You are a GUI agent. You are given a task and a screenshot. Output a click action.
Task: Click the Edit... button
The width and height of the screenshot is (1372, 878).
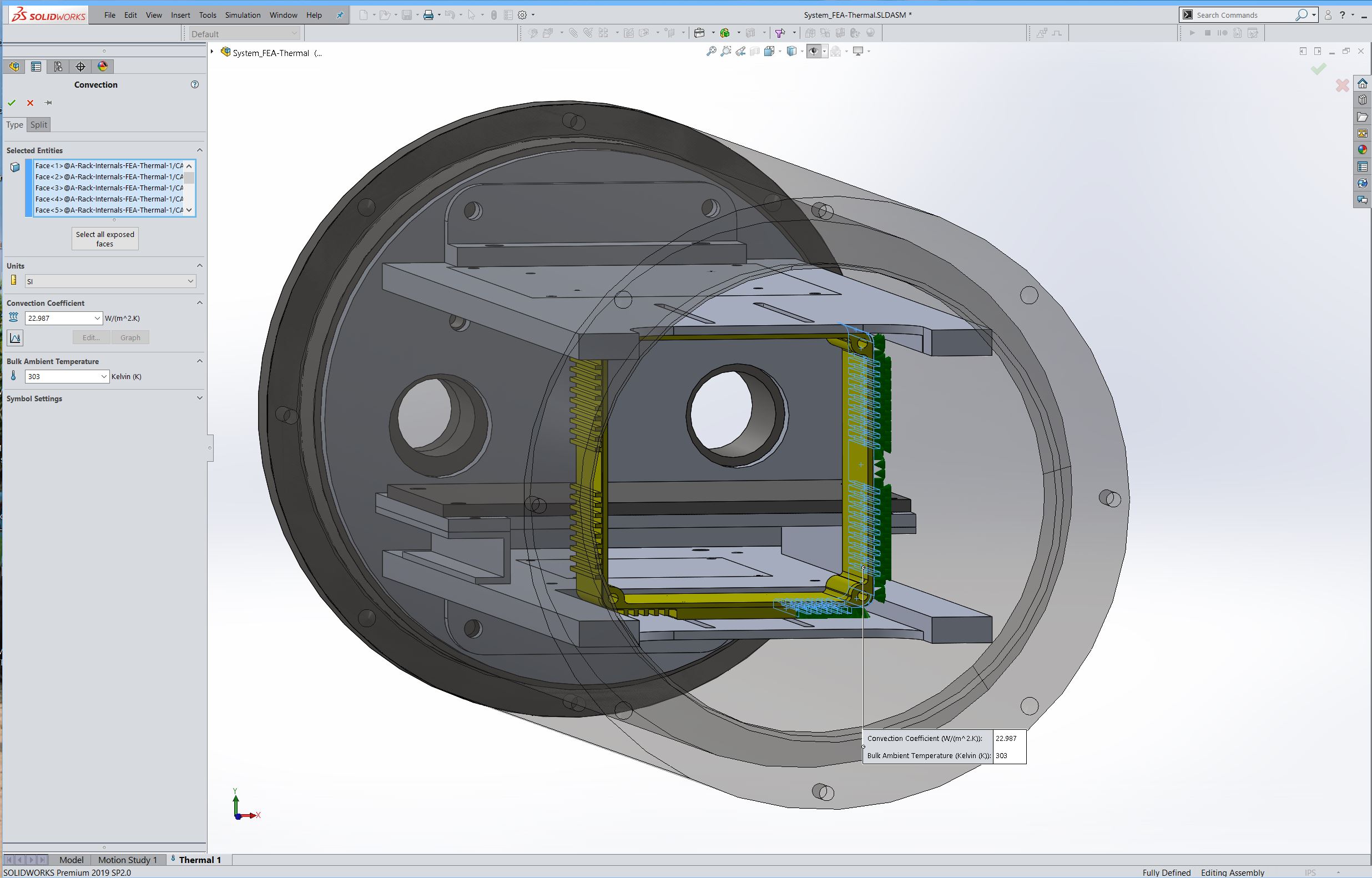(91, 337)
